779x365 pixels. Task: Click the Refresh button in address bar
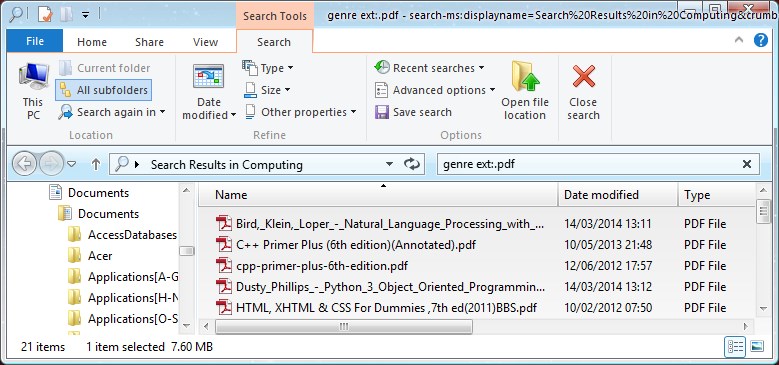click(x=412, y=164)
